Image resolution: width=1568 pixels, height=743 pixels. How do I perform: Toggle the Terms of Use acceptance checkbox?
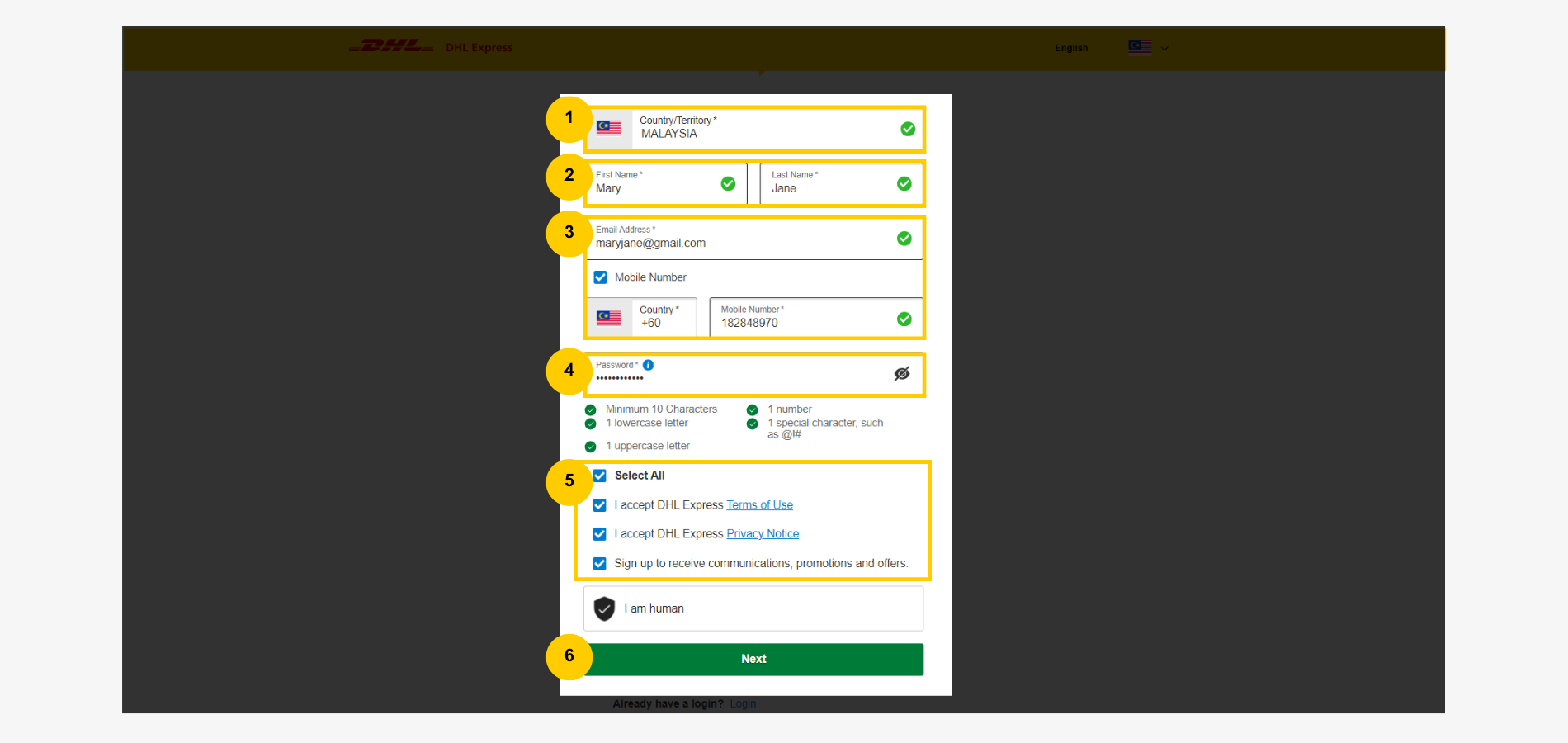pyautogui.click(x=600, y=505)
